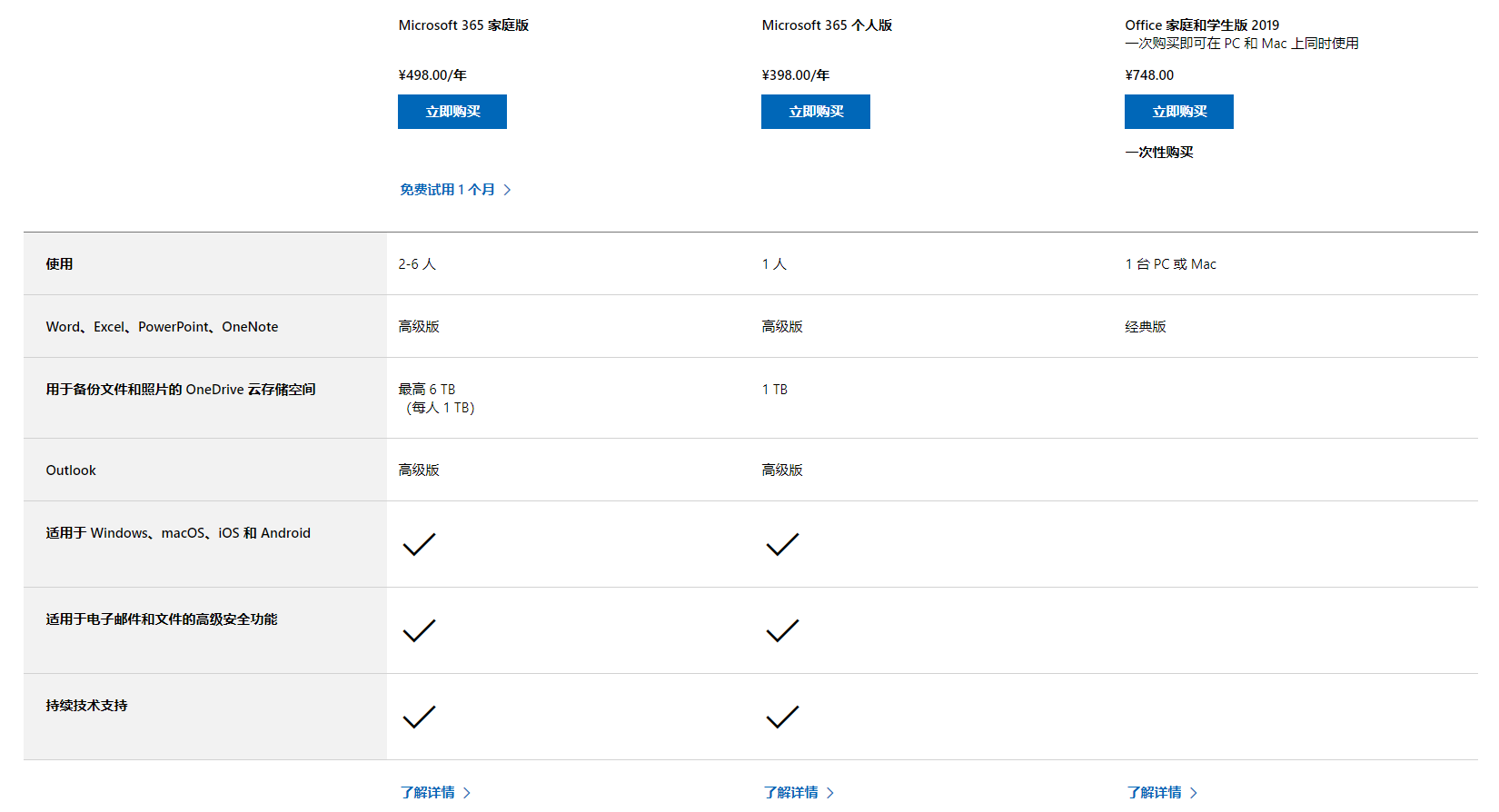Click 个人版 checkmark for 高级安全功能 row

782,630
